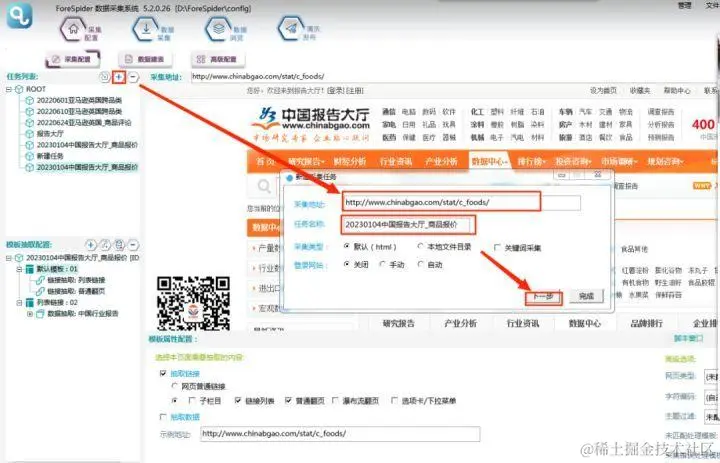
Task: Click the 报告大厅 task cube icon
Action: point(30,134)
